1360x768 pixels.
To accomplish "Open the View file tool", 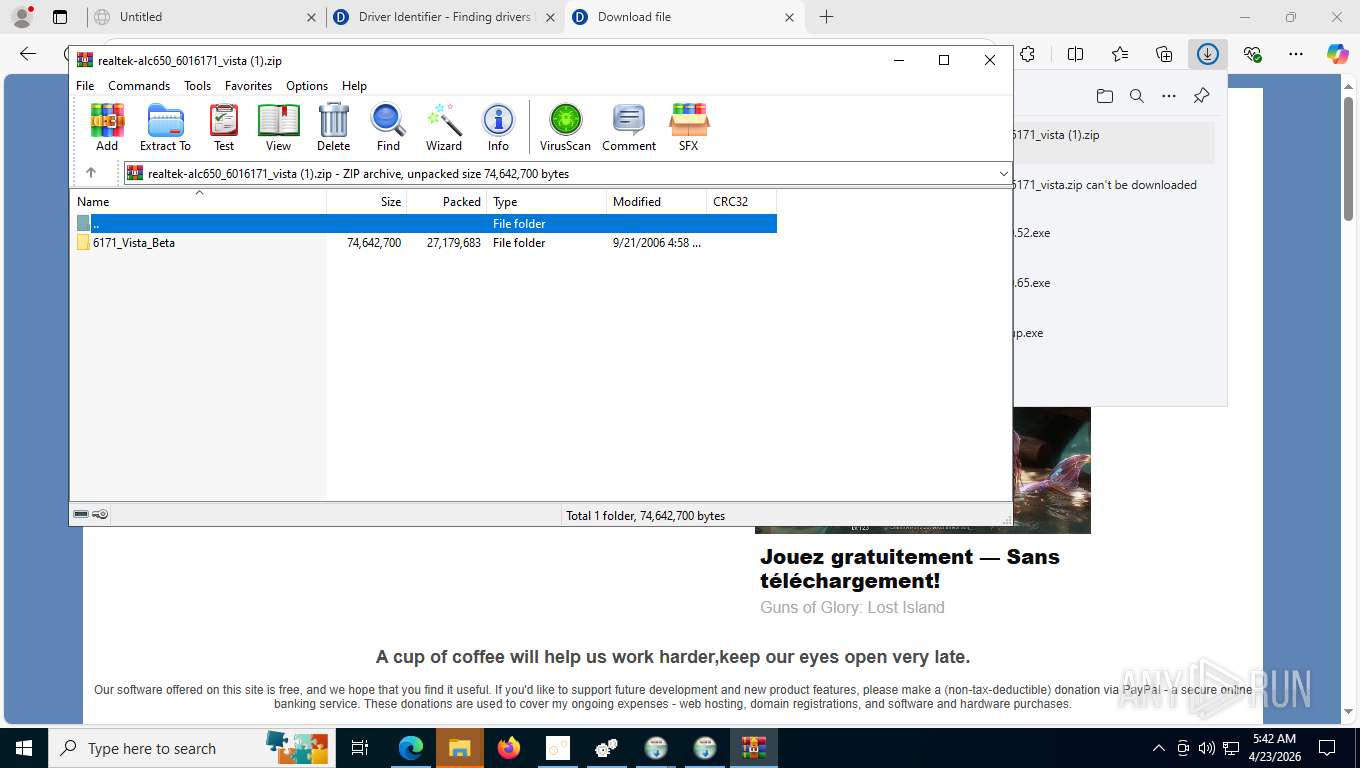I will coord(278,127).
